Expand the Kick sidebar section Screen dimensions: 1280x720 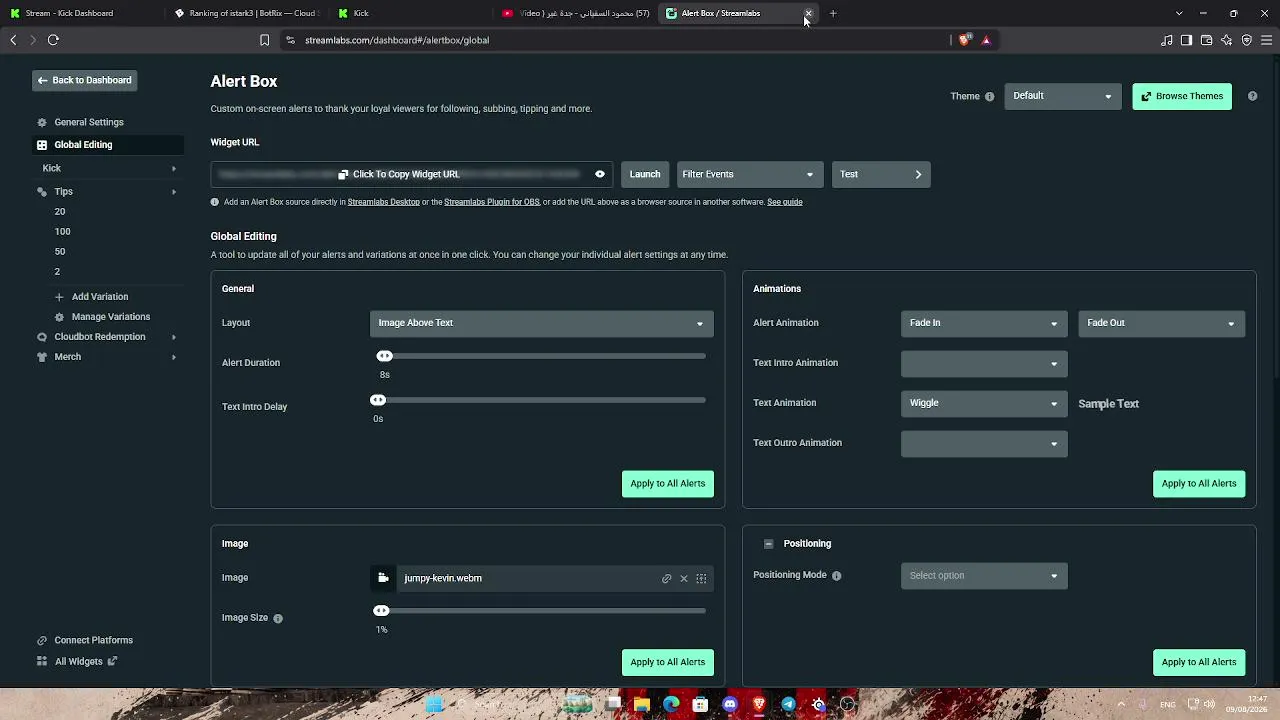pos(108,168)
